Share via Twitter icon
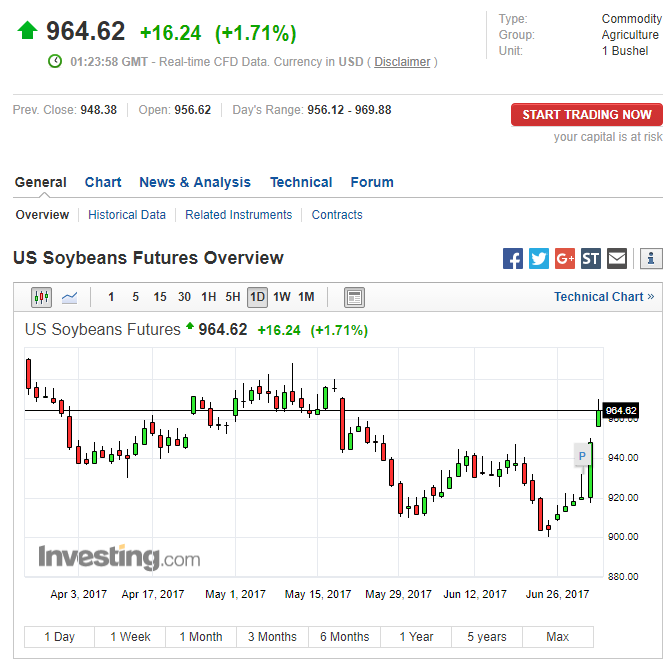 (x=539, y=259)
